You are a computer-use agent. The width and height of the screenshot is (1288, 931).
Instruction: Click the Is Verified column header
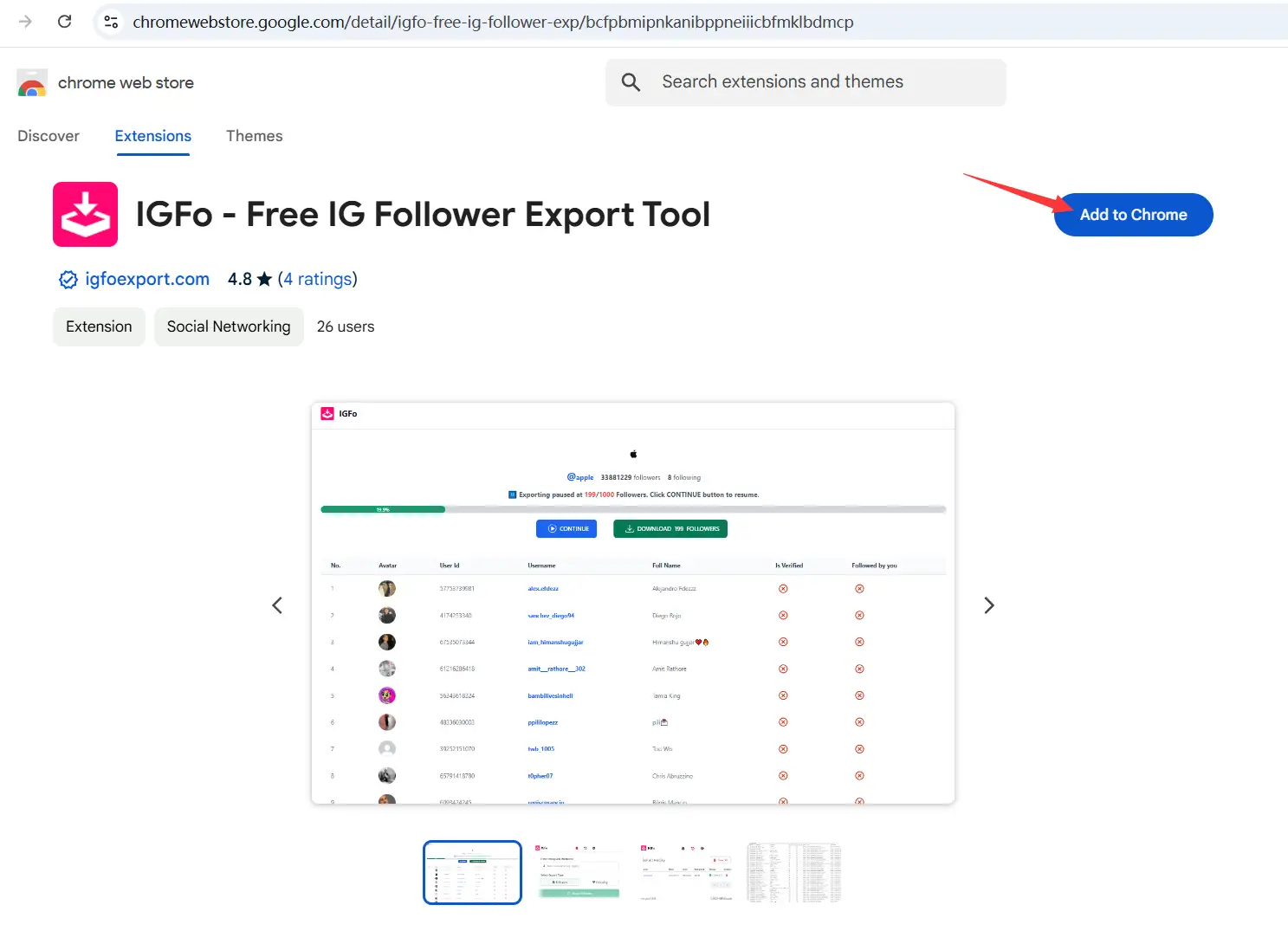tap(789, 566)
